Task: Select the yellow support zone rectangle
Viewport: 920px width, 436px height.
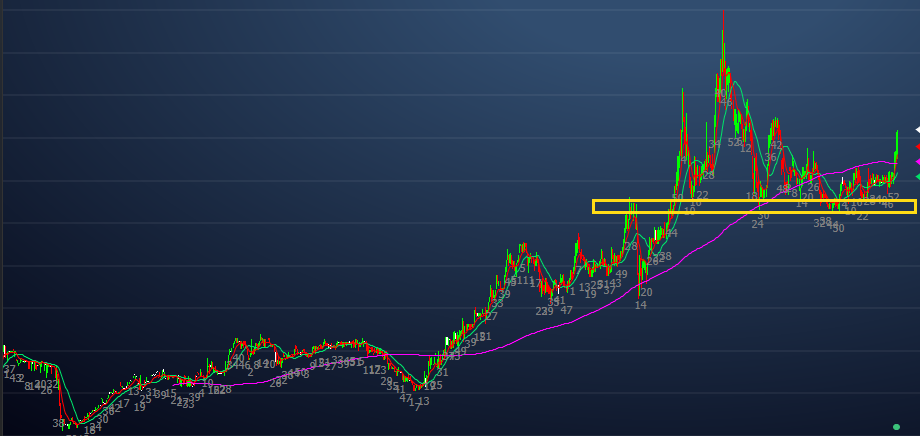Action: click(x=754, y=206)
